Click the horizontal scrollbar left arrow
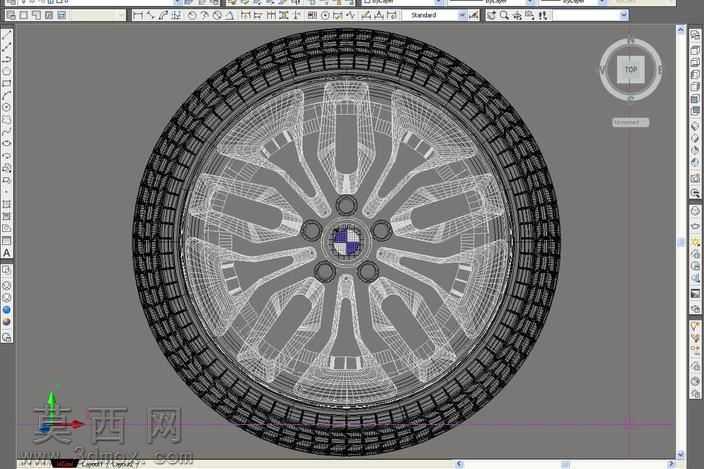 coord(458,464)
